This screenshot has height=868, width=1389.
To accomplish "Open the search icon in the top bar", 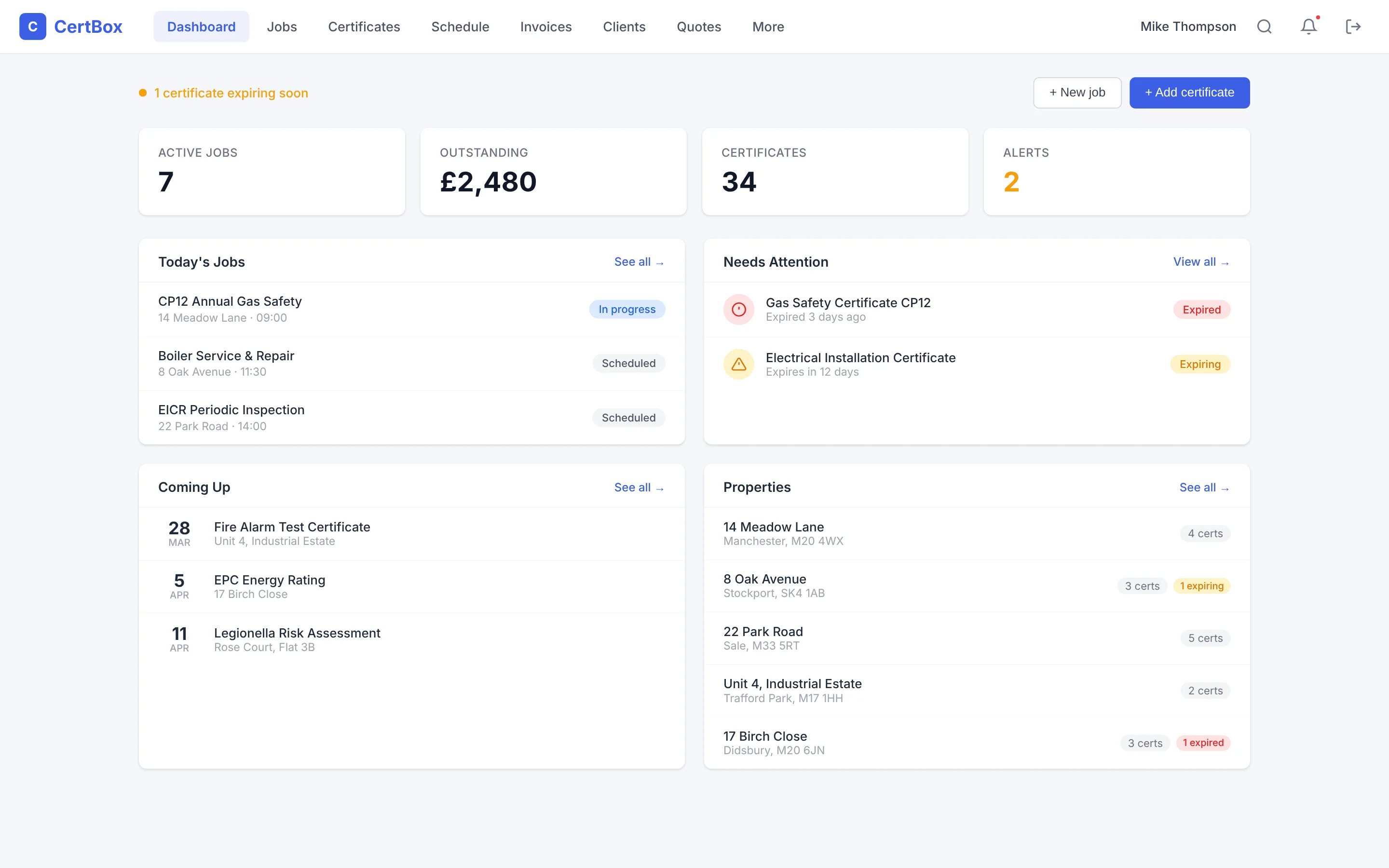I will coord(1265,27).
